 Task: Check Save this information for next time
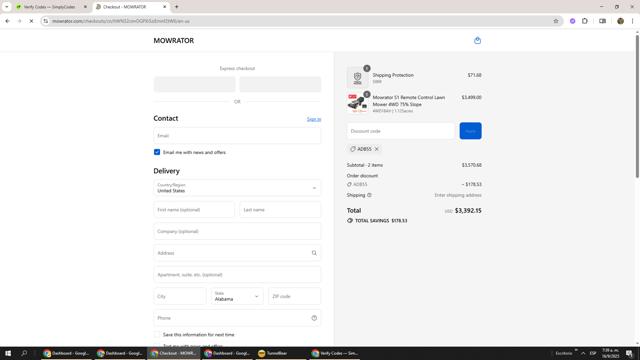point(157,334)
